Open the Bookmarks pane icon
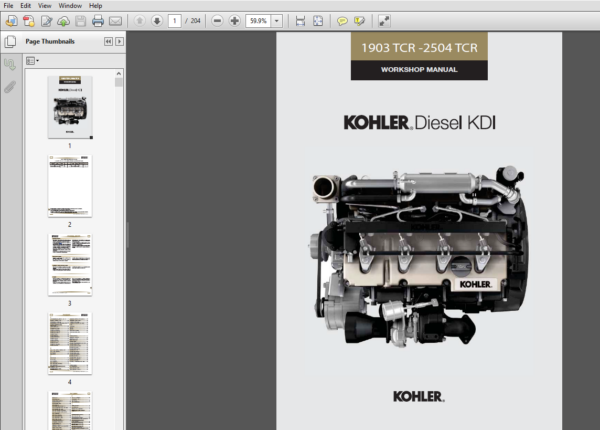The width and height of the screenshot is (600, 430). [10, 64]
